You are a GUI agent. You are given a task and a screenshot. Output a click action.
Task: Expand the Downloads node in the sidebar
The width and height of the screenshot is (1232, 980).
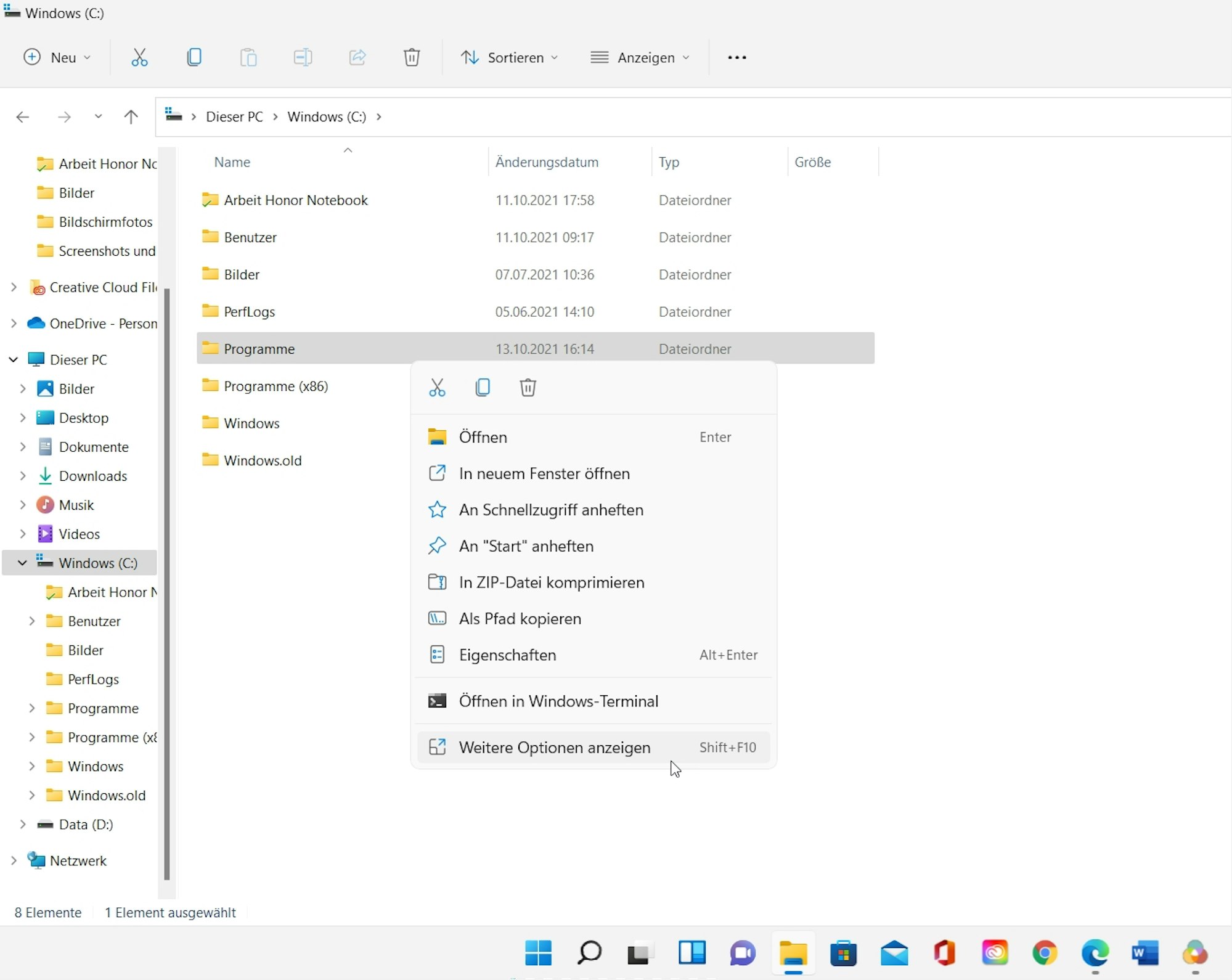(23, 476)
